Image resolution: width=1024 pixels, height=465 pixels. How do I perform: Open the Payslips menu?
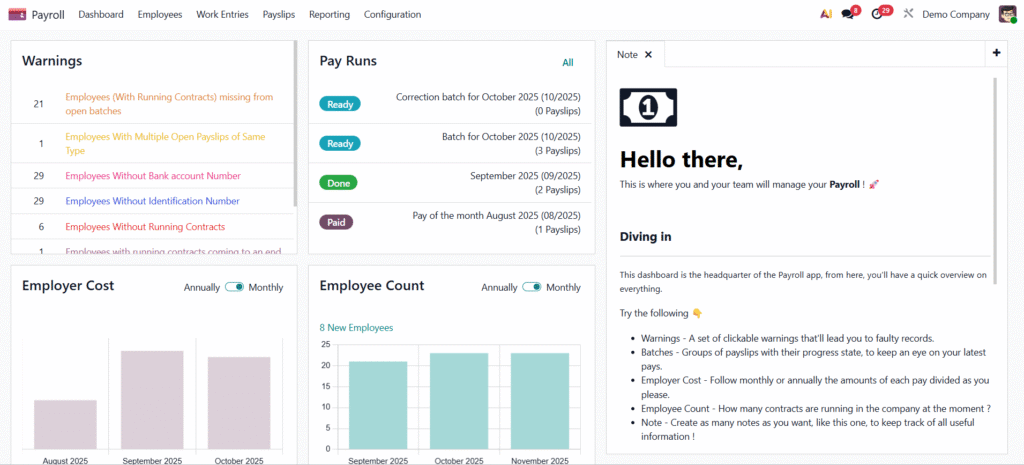pos(279,14)
